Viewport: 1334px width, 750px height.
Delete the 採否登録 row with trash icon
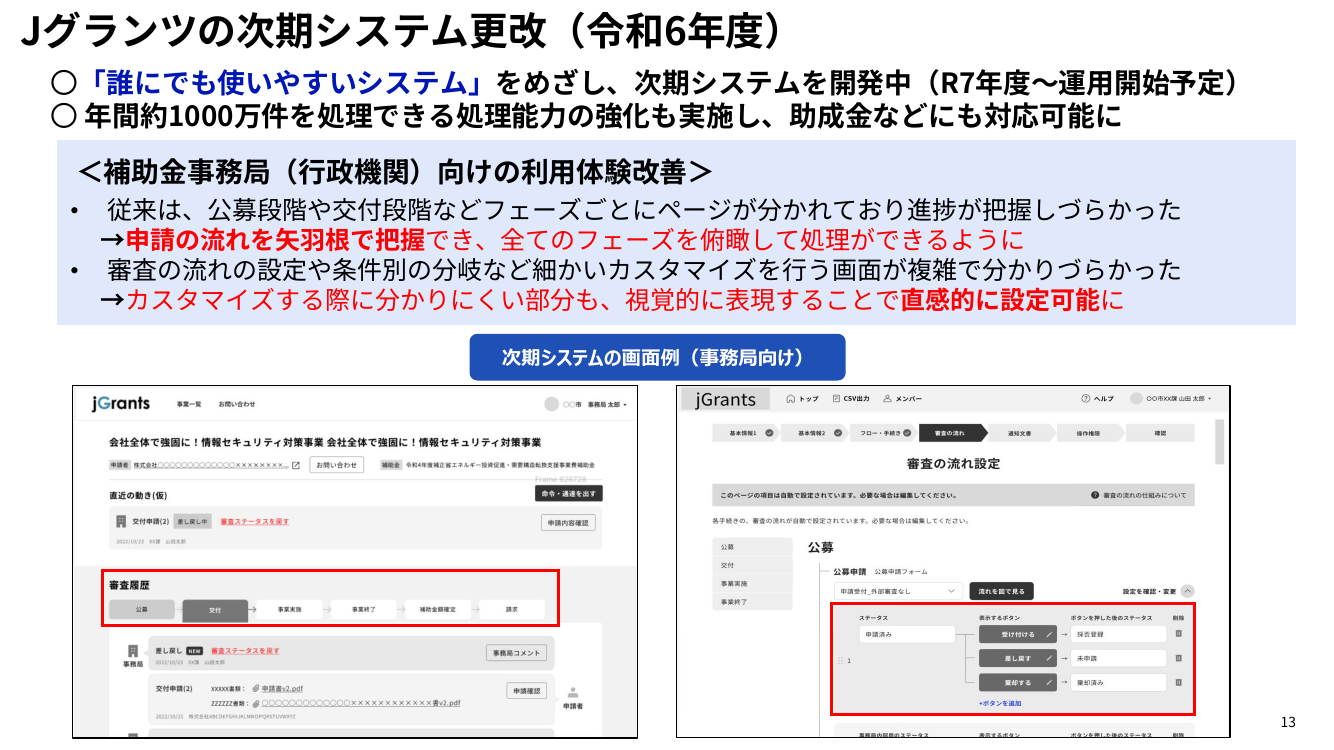[1178, 634]
